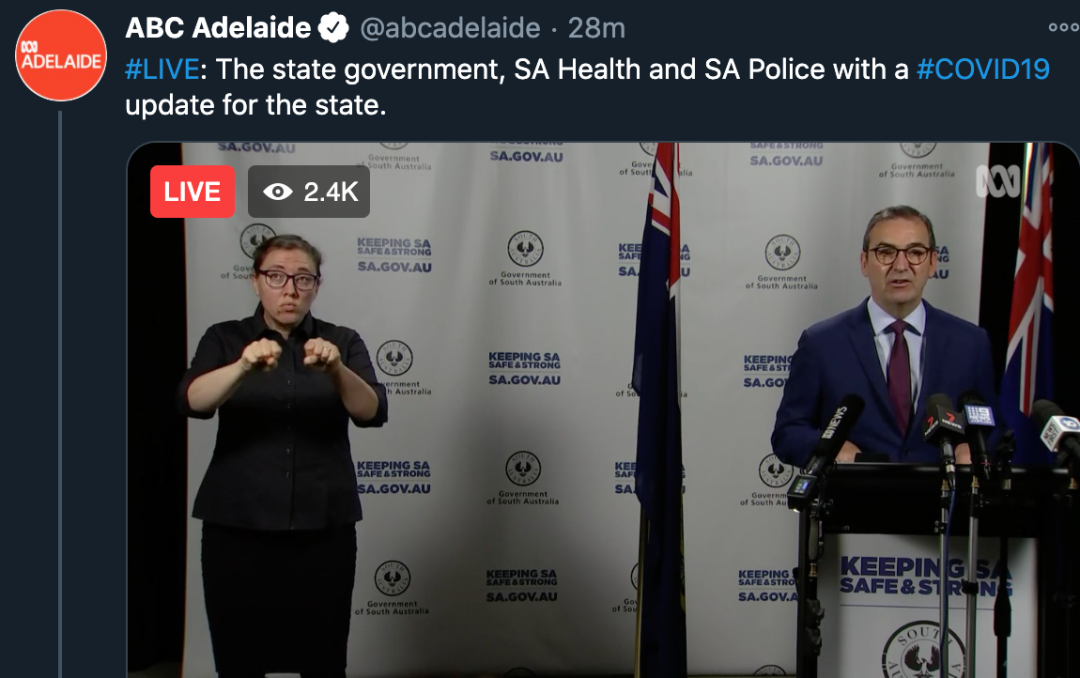Open the #COVID19 hashtag link
Image resolution: width=1080 pixels, height=678 pixels.
(x=983, y=70)
